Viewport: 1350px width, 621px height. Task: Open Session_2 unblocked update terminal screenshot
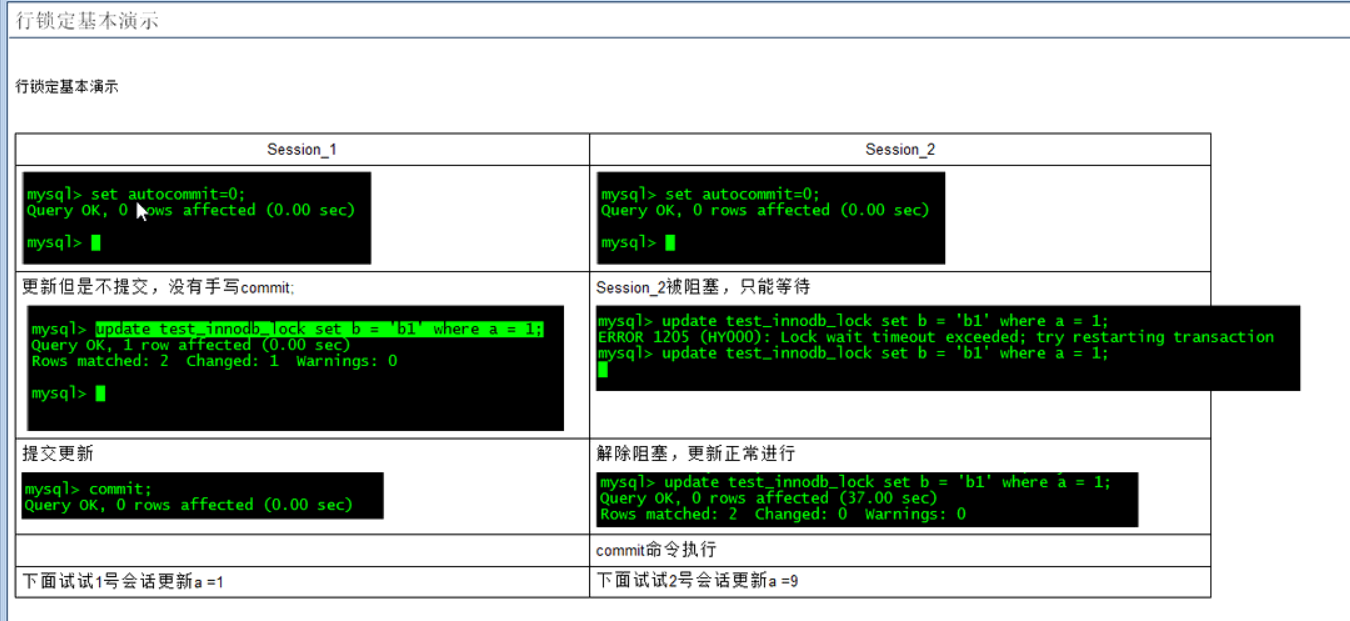coord(868,499)
